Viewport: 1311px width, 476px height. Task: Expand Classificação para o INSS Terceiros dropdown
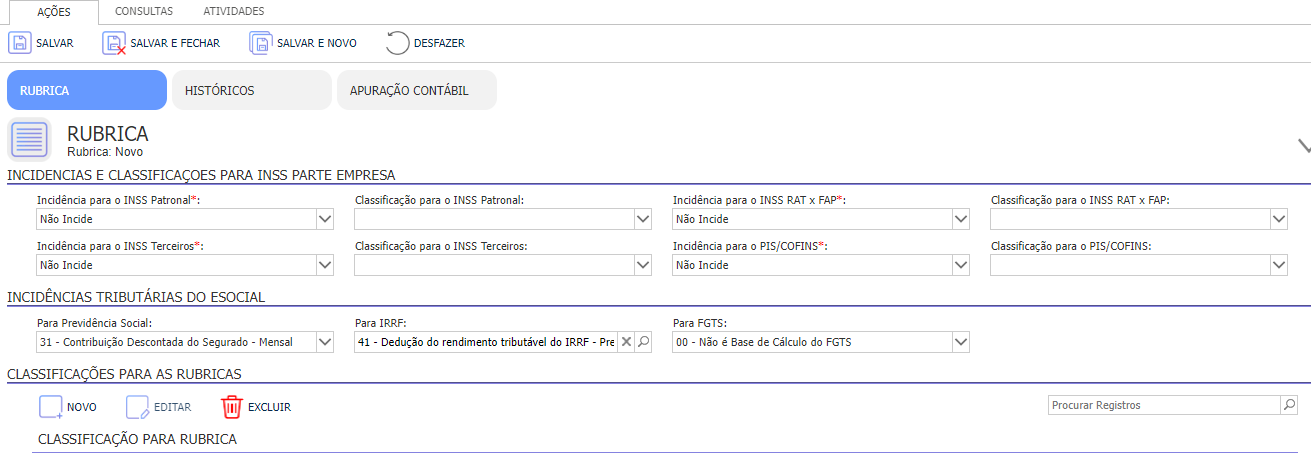tap(642, 265)
